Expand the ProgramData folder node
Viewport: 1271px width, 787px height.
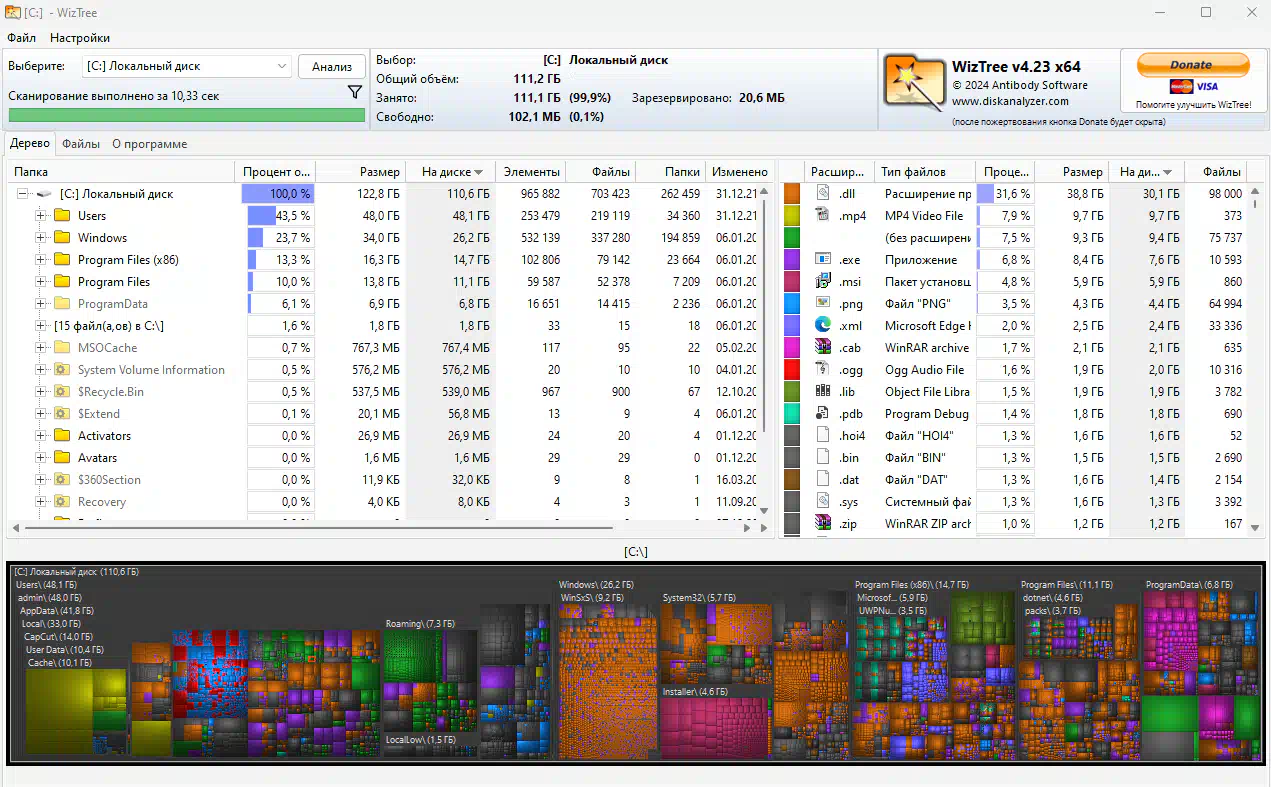pyautogui.click(x=41, y=304)
